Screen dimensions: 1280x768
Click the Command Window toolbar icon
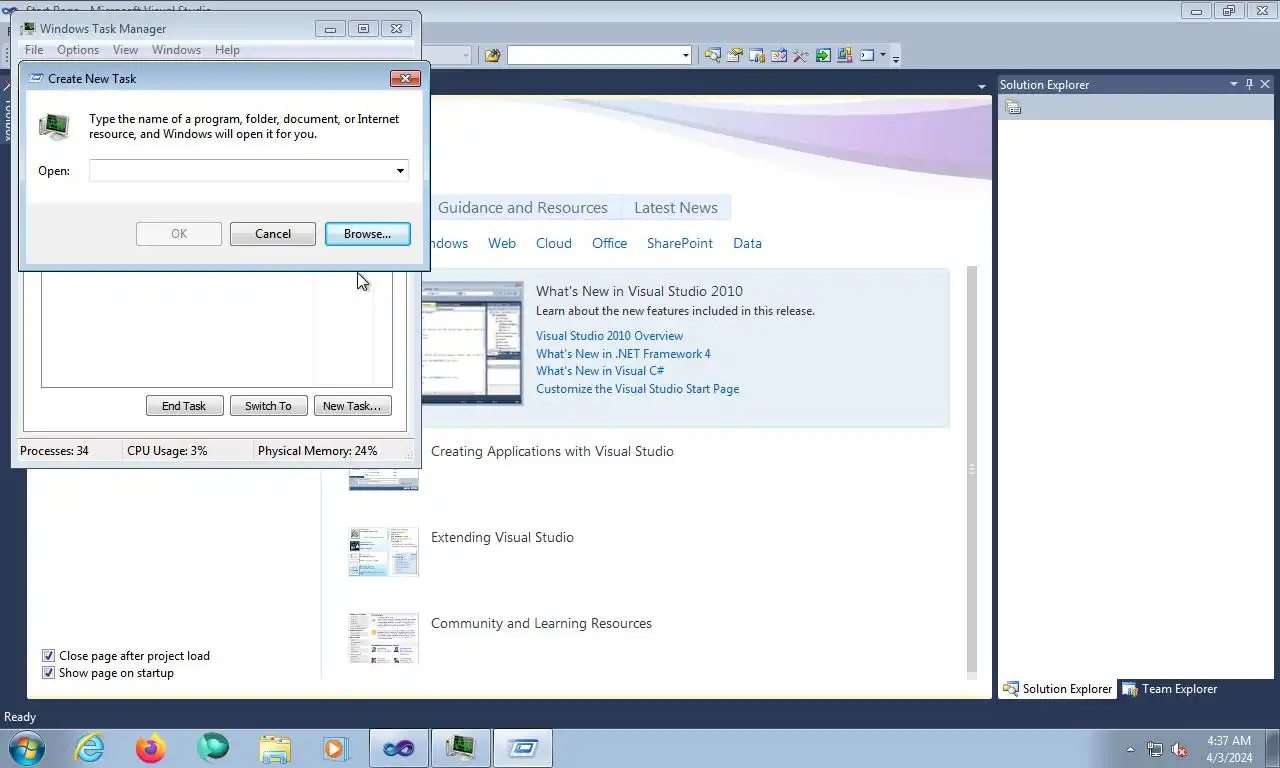[867, 55]
